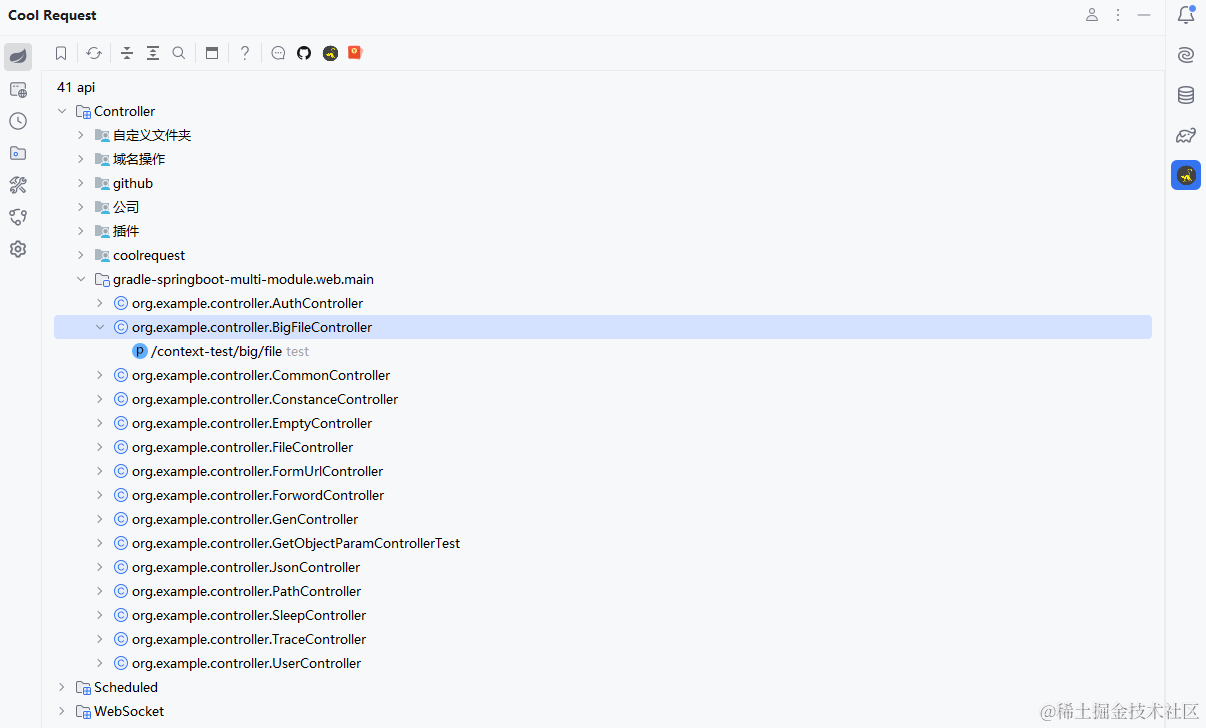Open the chat bubble feedback icon

[x=279, y=53]
